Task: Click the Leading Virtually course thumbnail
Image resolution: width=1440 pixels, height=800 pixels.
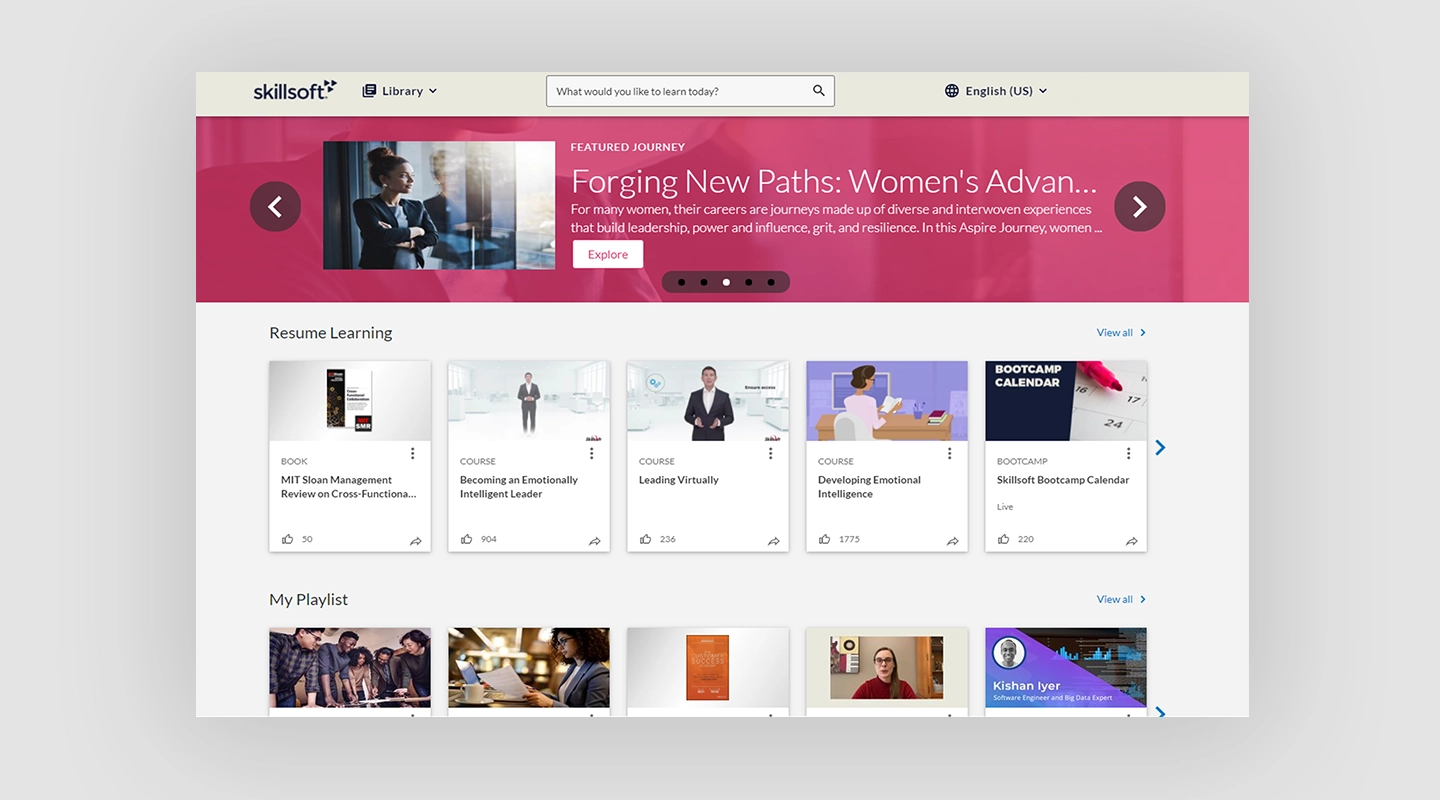Action: (708, 401)
